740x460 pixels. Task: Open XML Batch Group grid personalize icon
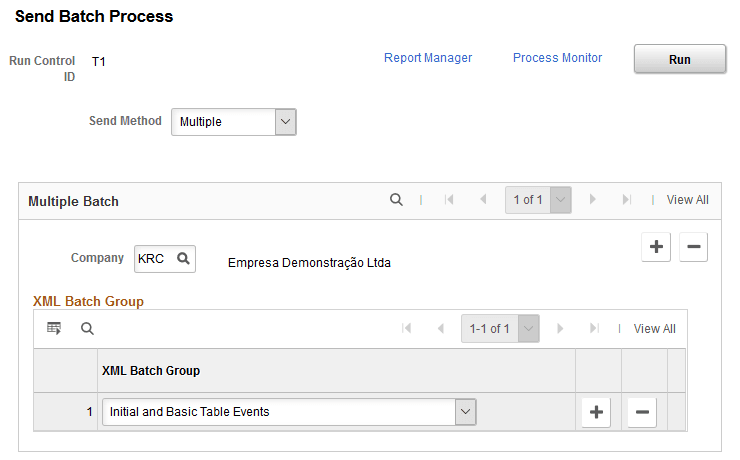tap(54, 328)
